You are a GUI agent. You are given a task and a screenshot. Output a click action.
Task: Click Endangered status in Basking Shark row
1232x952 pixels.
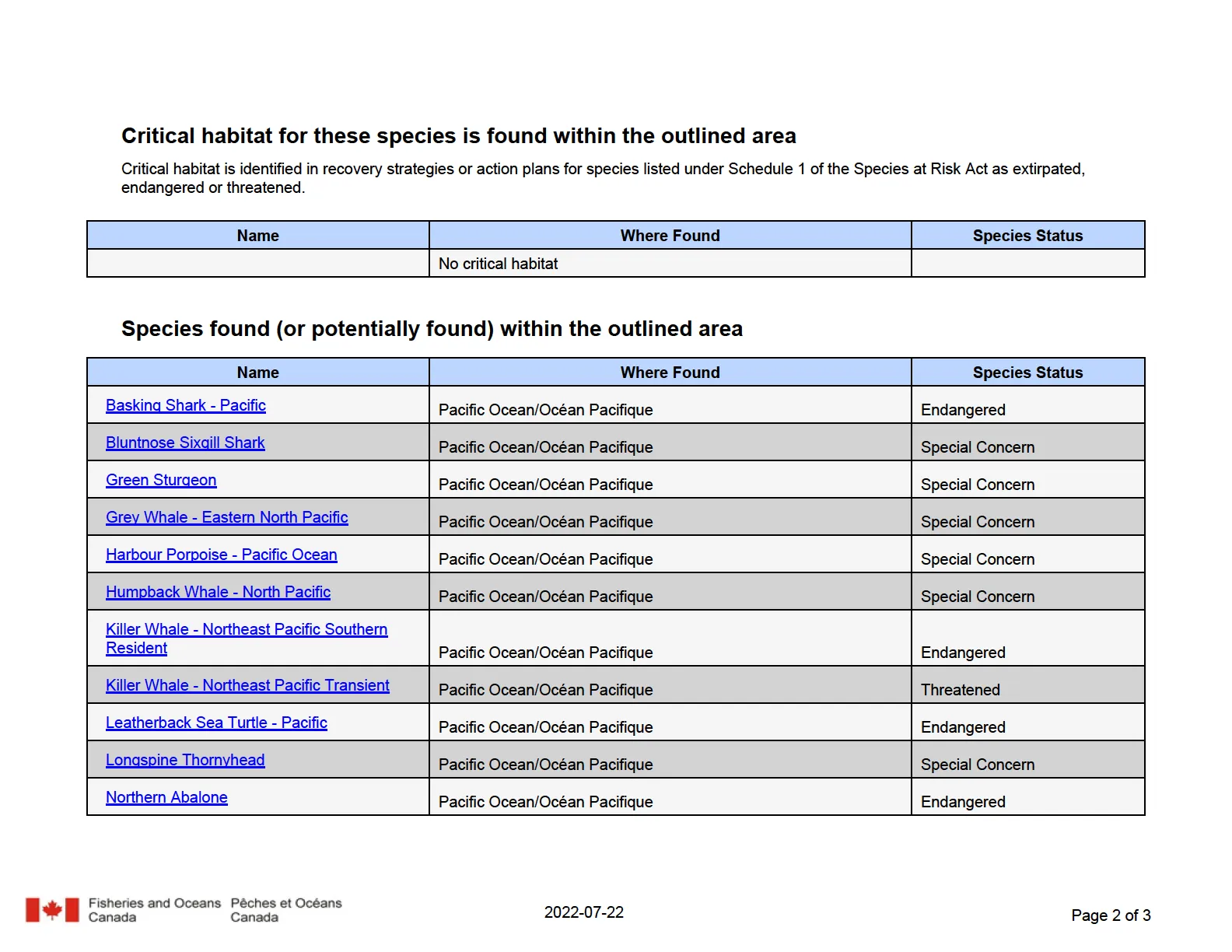1027,405
